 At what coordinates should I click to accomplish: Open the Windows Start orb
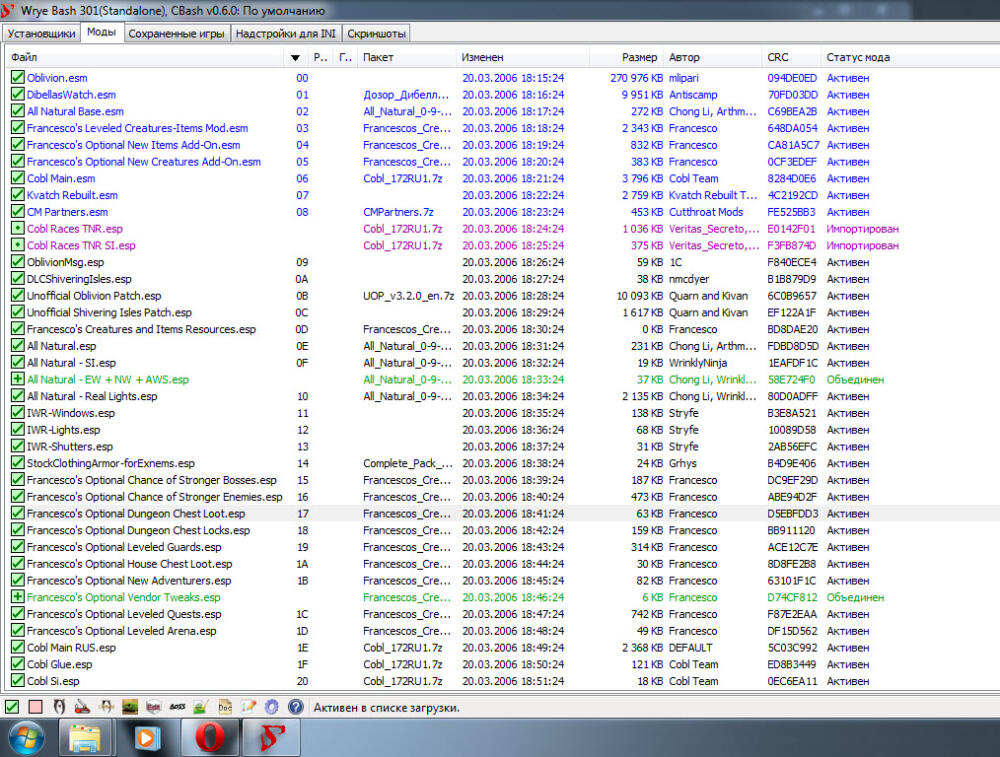tap(26, 739)
